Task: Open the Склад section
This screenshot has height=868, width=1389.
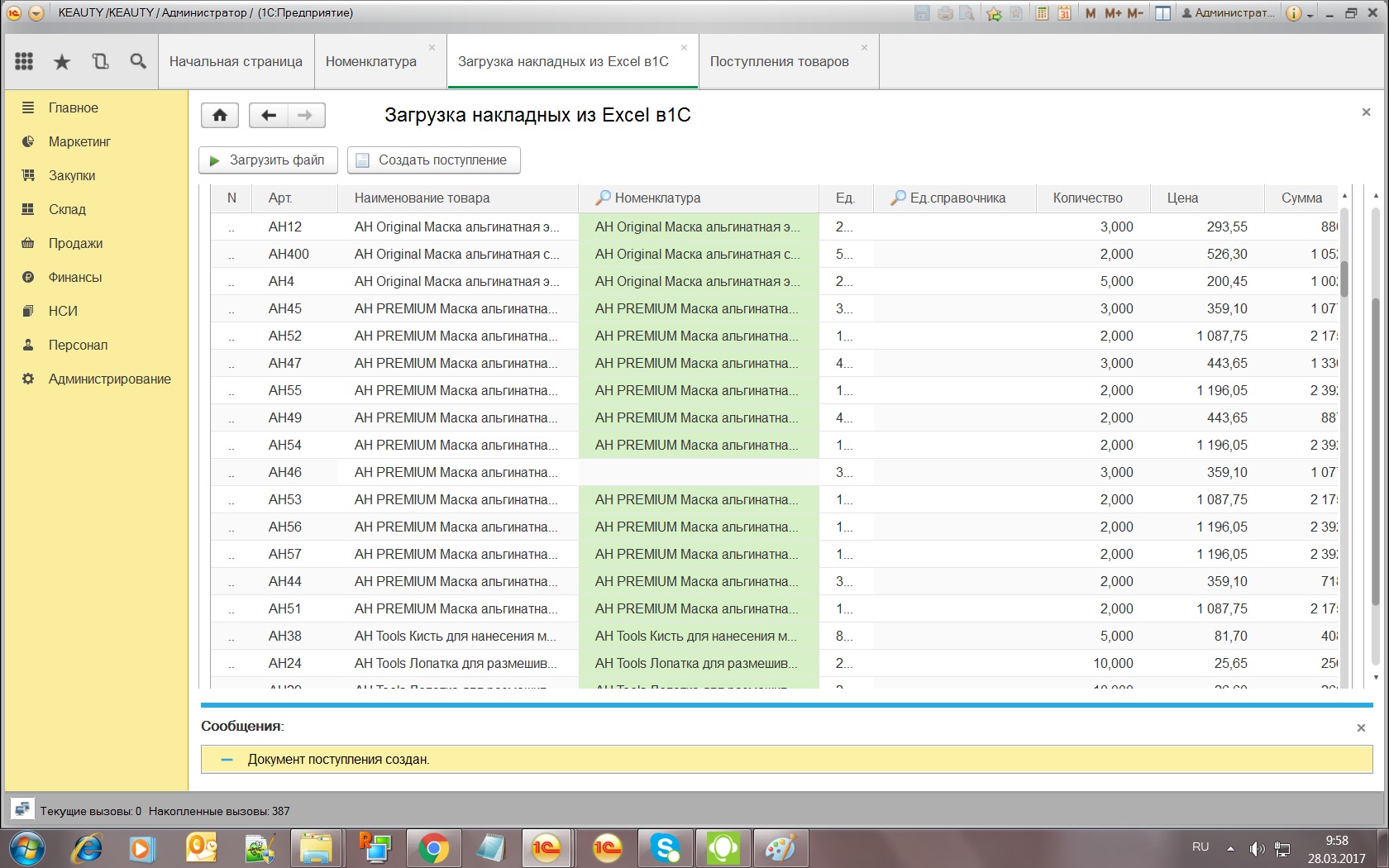Action: pos(67,209)
